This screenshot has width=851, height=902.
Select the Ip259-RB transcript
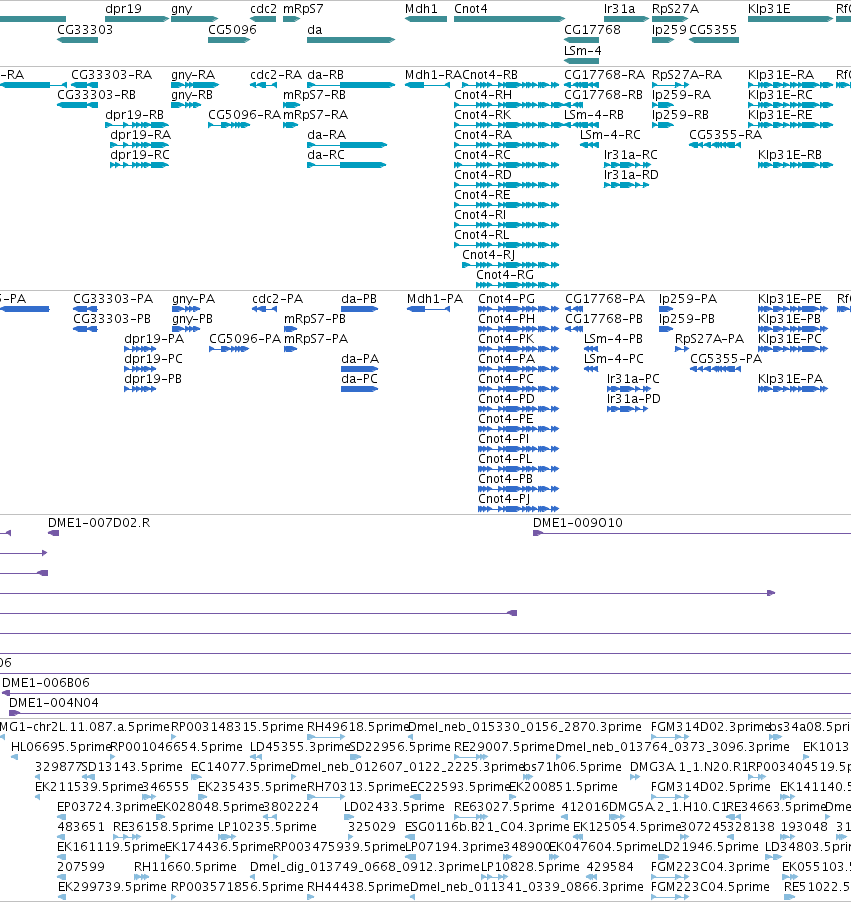[x=663, y=125]
